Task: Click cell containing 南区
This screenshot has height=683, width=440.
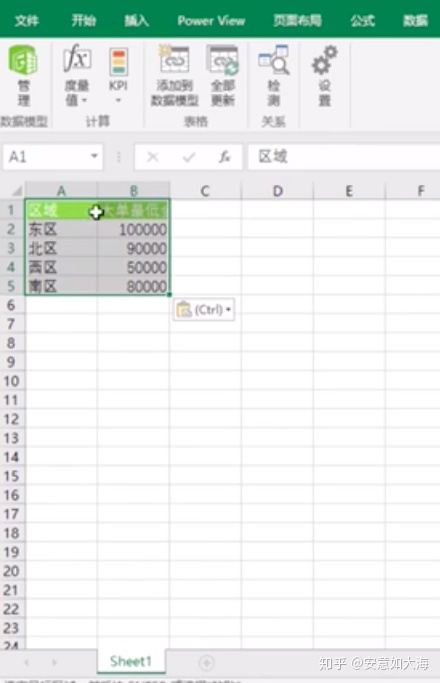Action: 61,286
